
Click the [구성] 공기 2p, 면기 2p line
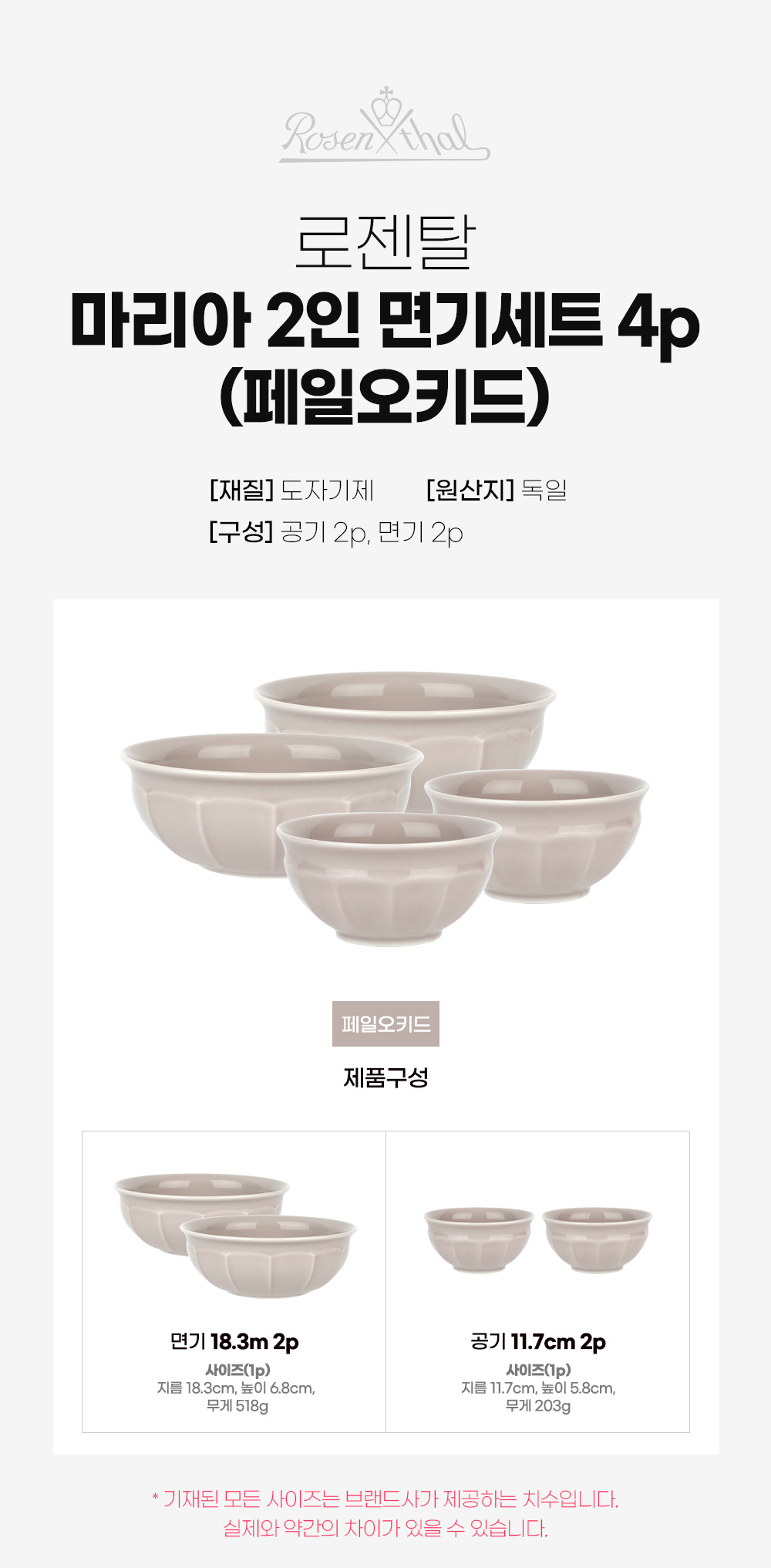335,532
